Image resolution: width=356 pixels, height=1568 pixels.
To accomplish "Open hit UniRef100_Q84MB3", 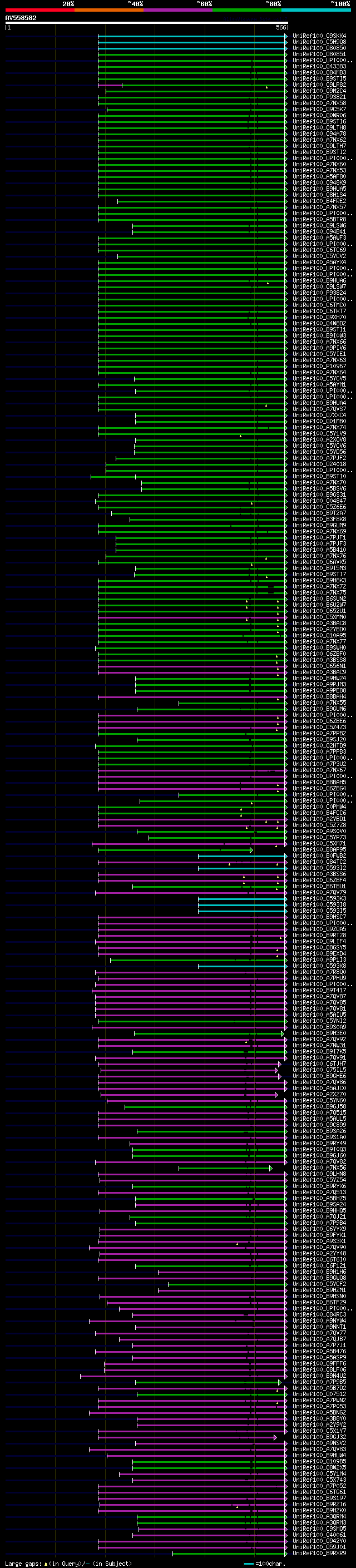I will 319,72.
